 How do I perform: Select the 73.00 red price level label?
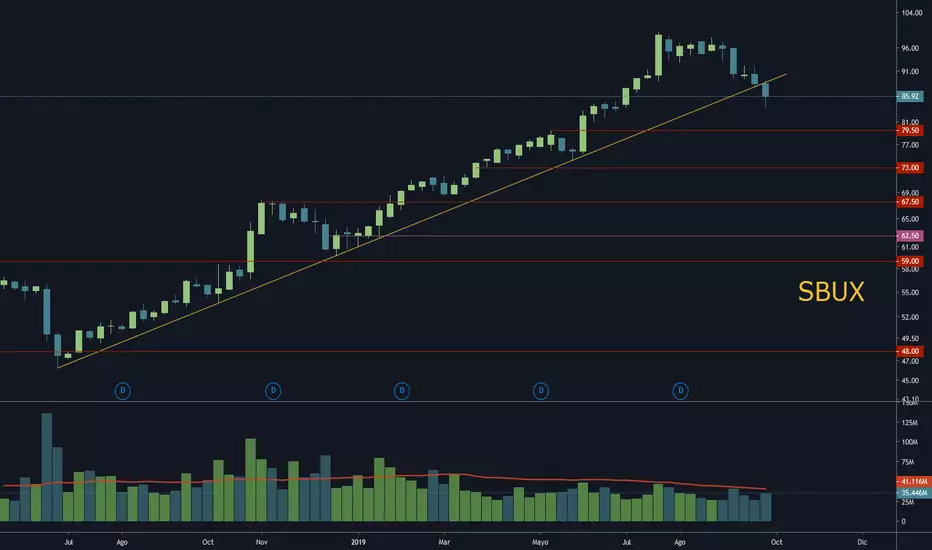[909, 168]
